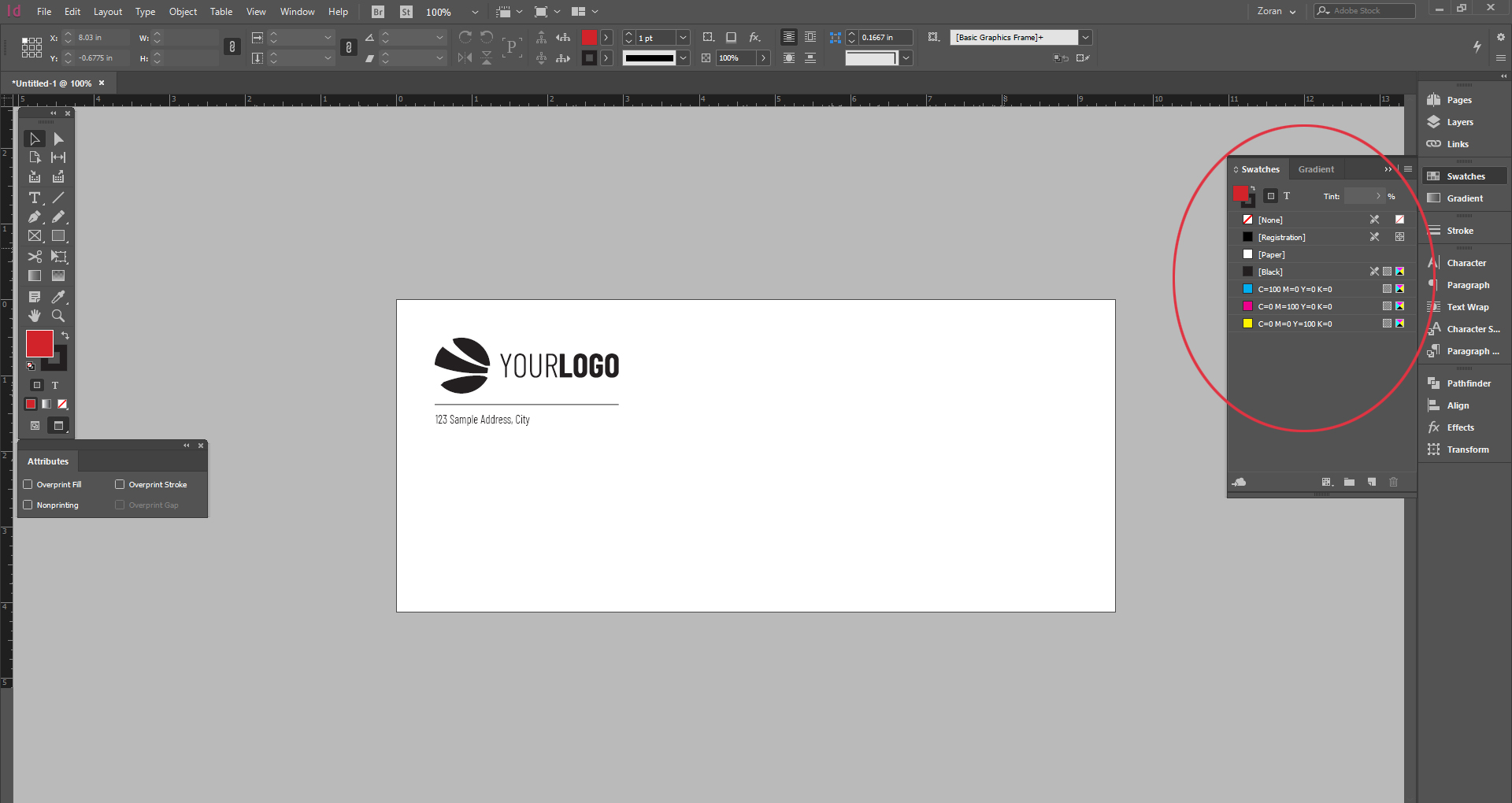The image size is (1512, 803).
Task: Open the Swatches panel flyout menu
Action: (1408, 169)
